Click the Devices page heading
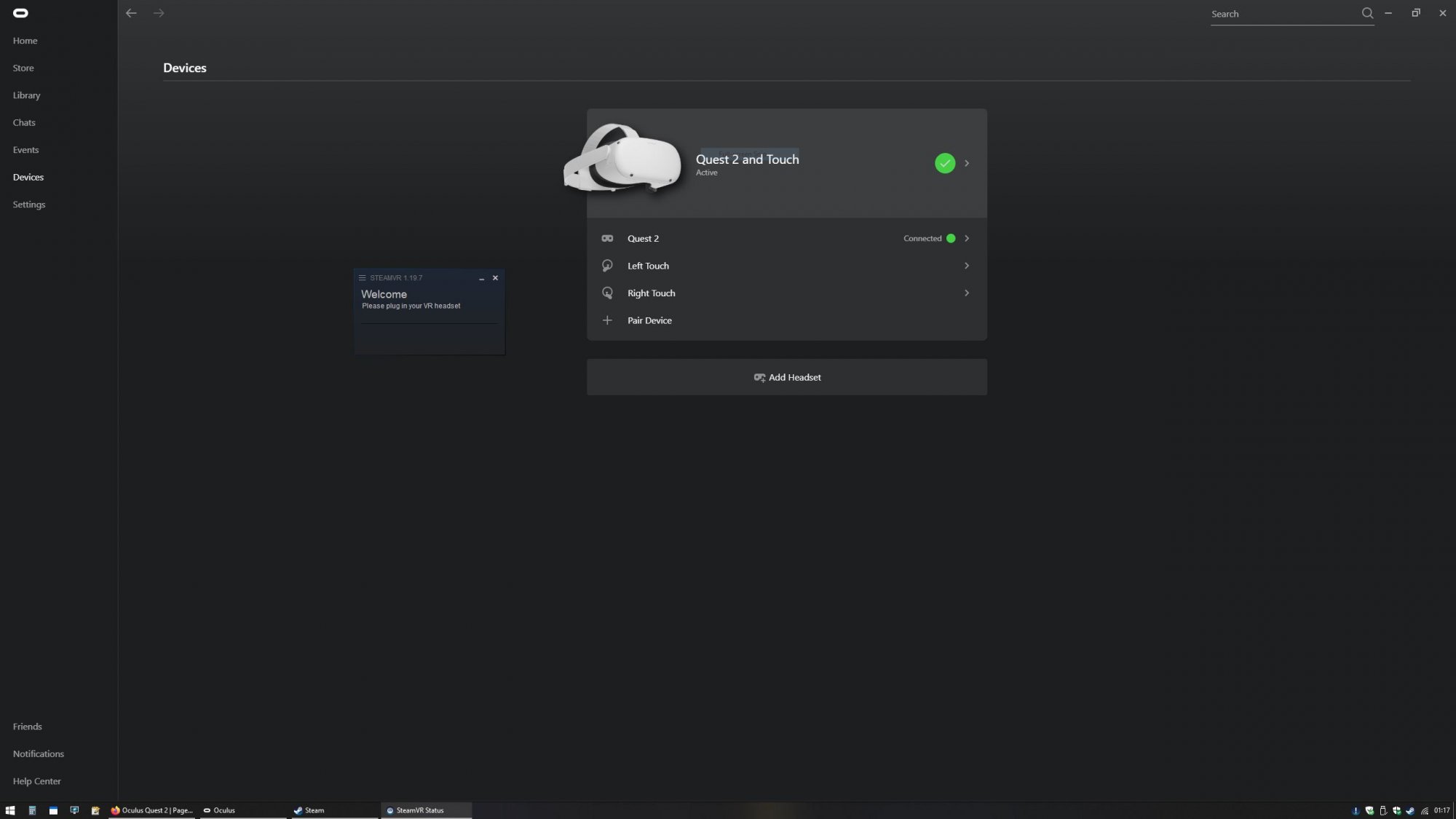 pos(185,68)
